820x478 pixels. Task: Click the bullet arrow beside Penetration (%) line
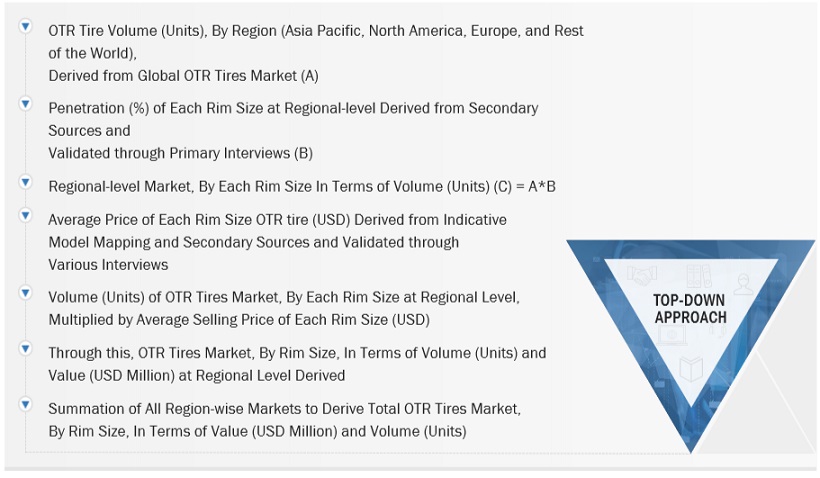click(x=24, y=104)
